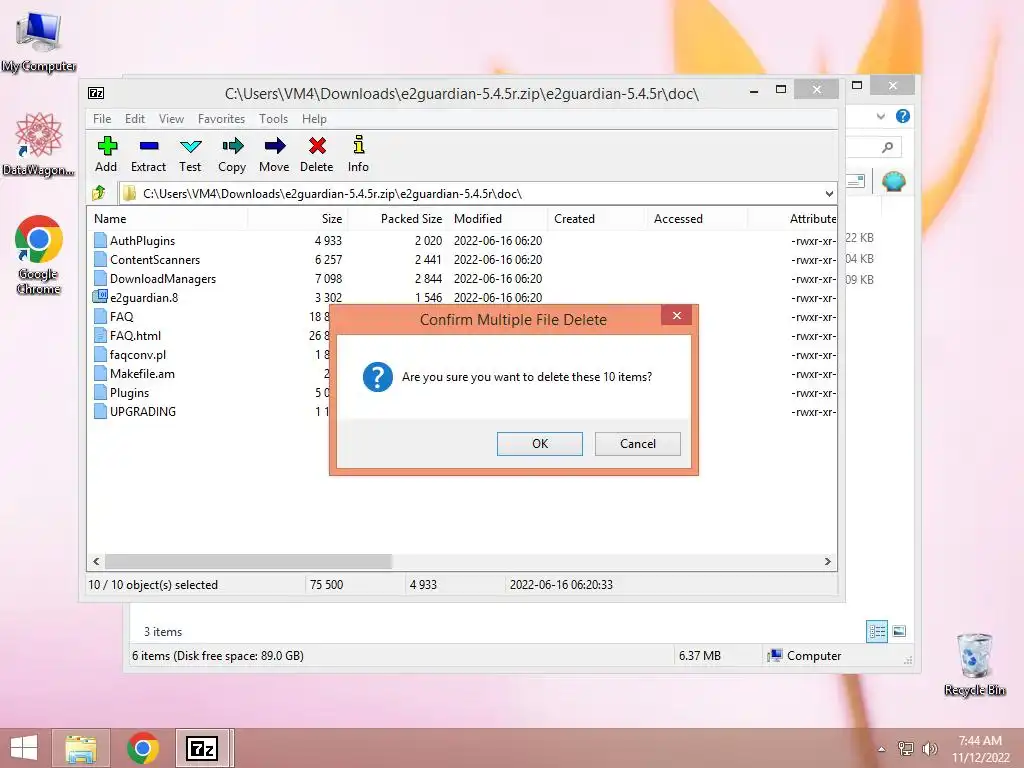Sort by Modified column header
Viewport: 1024px width, 768px height.
point(498,219)
